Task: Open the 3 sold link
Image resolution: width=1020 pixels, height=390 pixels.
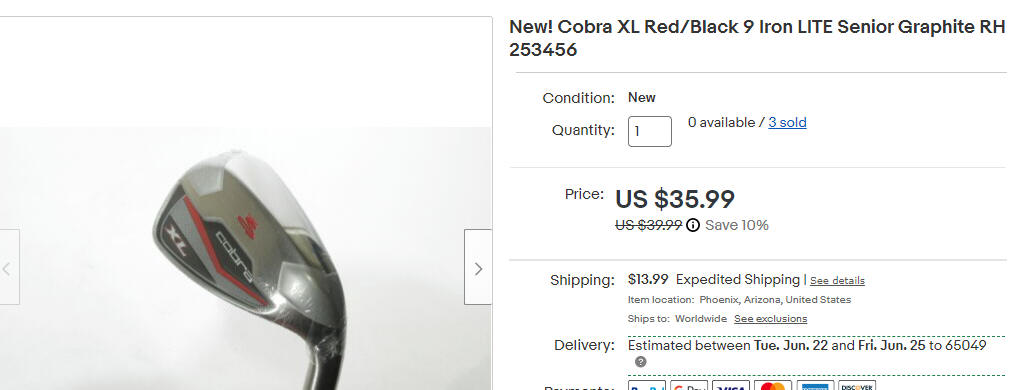Action: pyautogui.click(x=787, y=123)
